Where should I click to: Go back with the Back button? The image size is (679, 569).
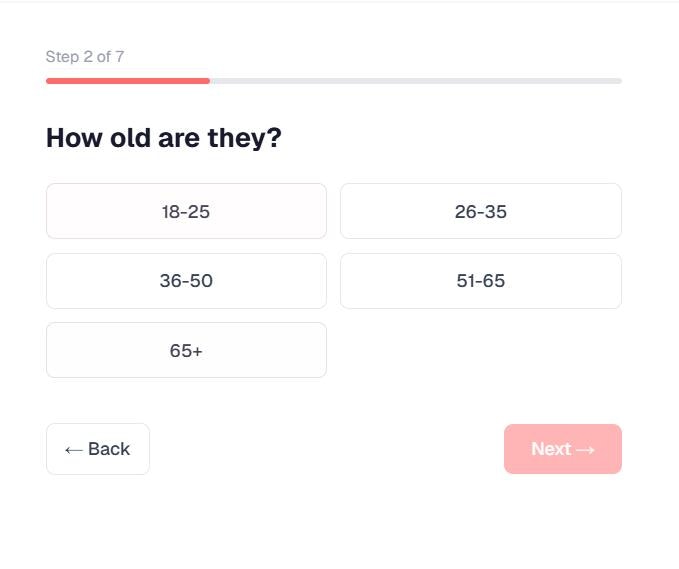pyautogui.click(x=98, y=449)
